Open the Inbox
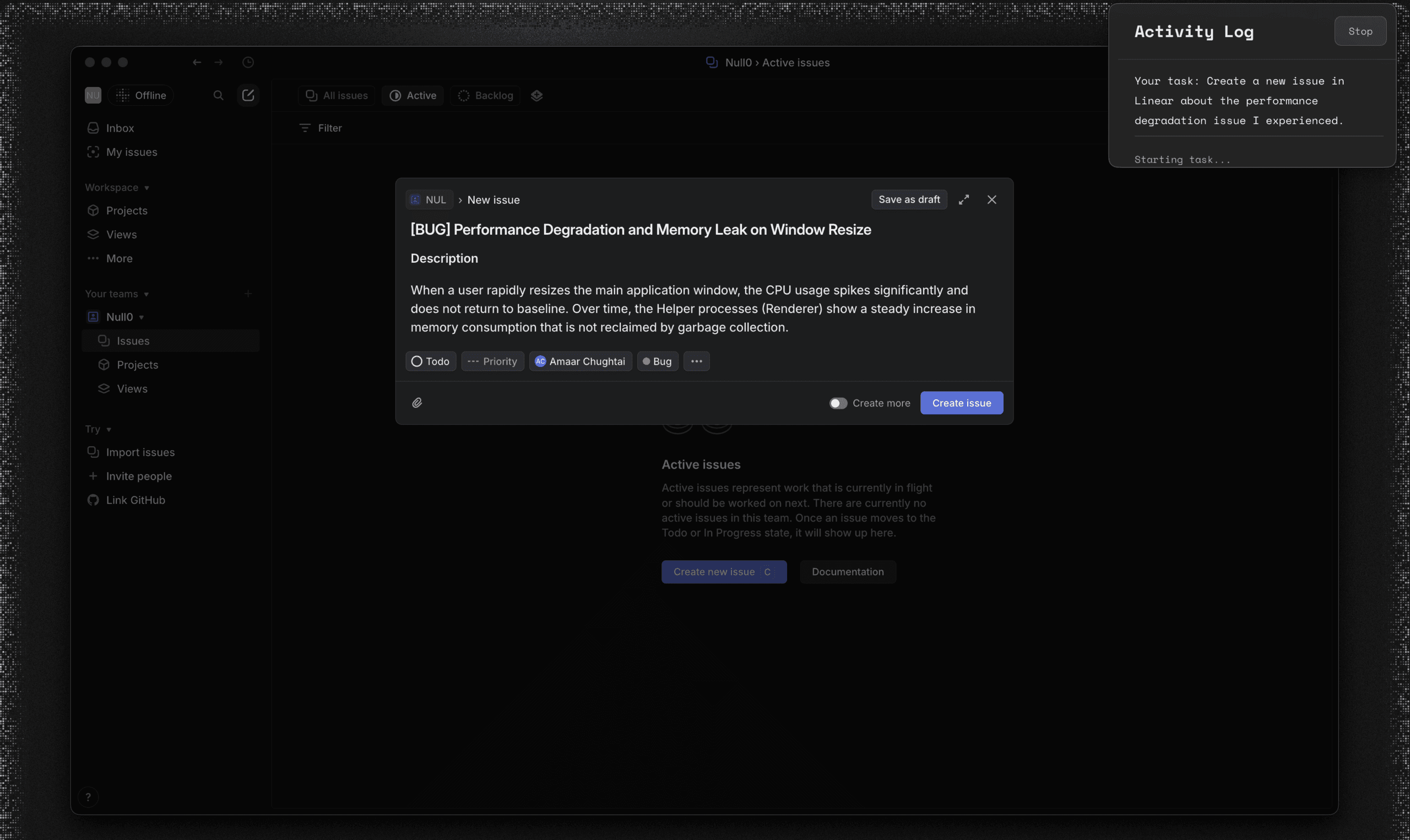Image resolution: width=1410 pixels, height=840 pixels. [x=120, y=128]
